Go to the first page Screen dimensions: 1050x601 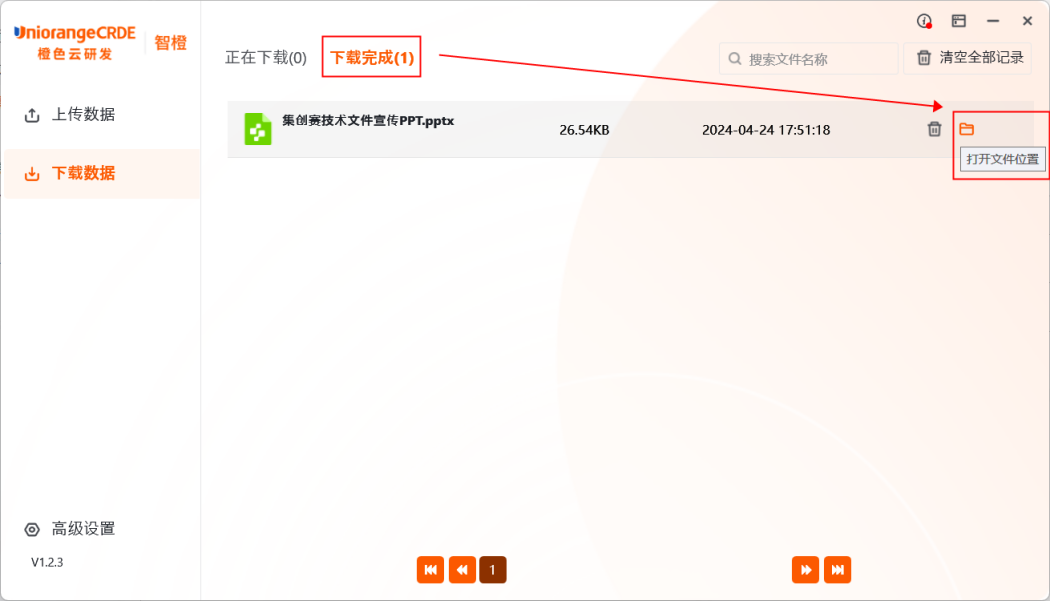[x=430, y=570]
